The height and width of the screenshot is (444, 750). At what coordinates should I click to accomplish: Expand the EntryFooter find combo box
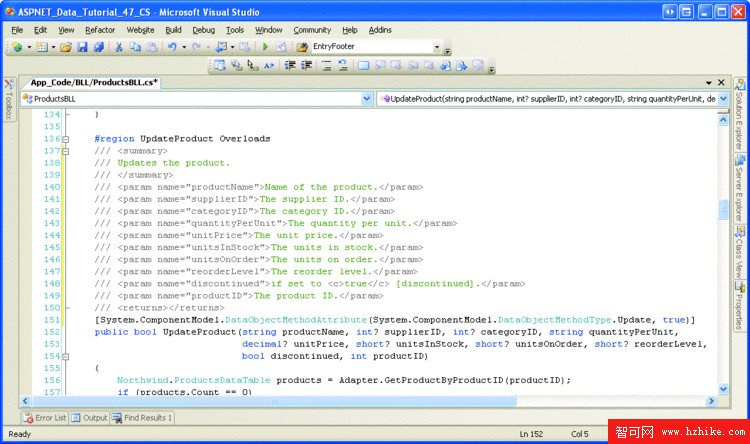[x=437, y=47]
